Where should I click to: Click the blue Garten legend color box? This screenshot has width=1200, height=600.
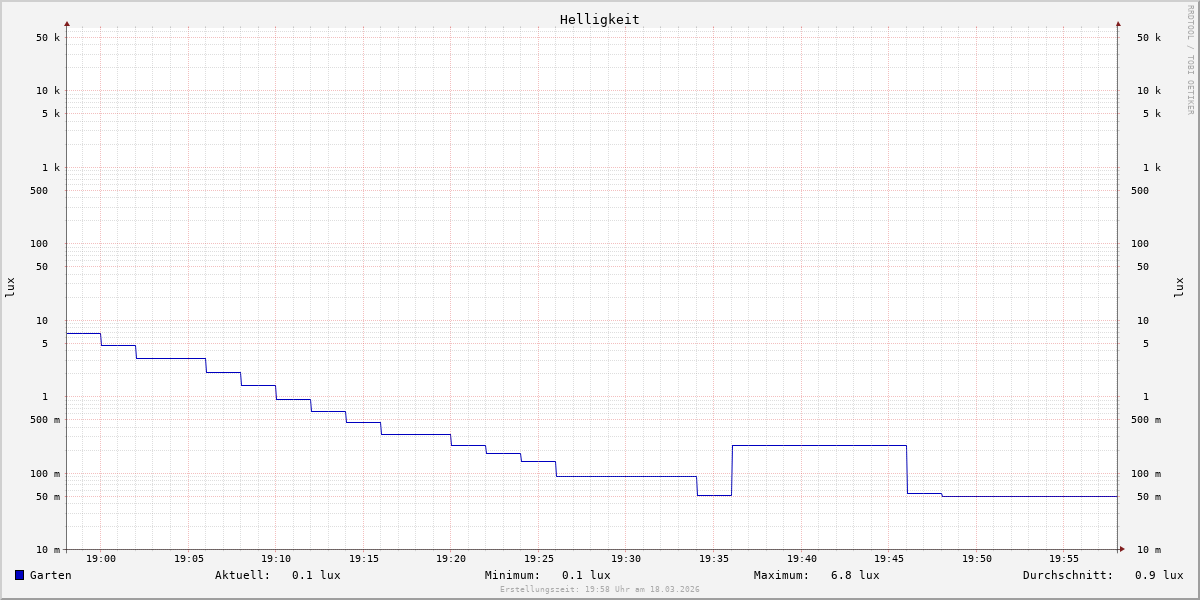pos(19,575)
